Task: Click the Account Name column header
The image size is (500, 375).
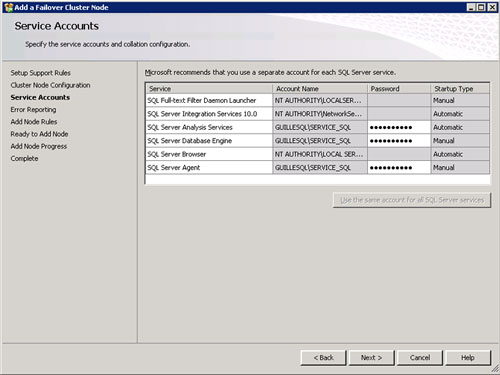Action: coord(320,89)
